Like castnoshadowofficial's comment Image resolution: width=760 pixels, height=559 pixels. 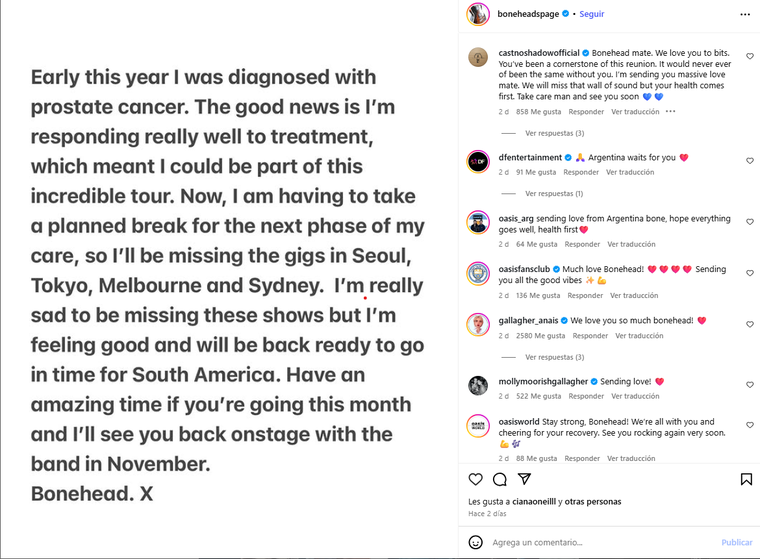746,55
